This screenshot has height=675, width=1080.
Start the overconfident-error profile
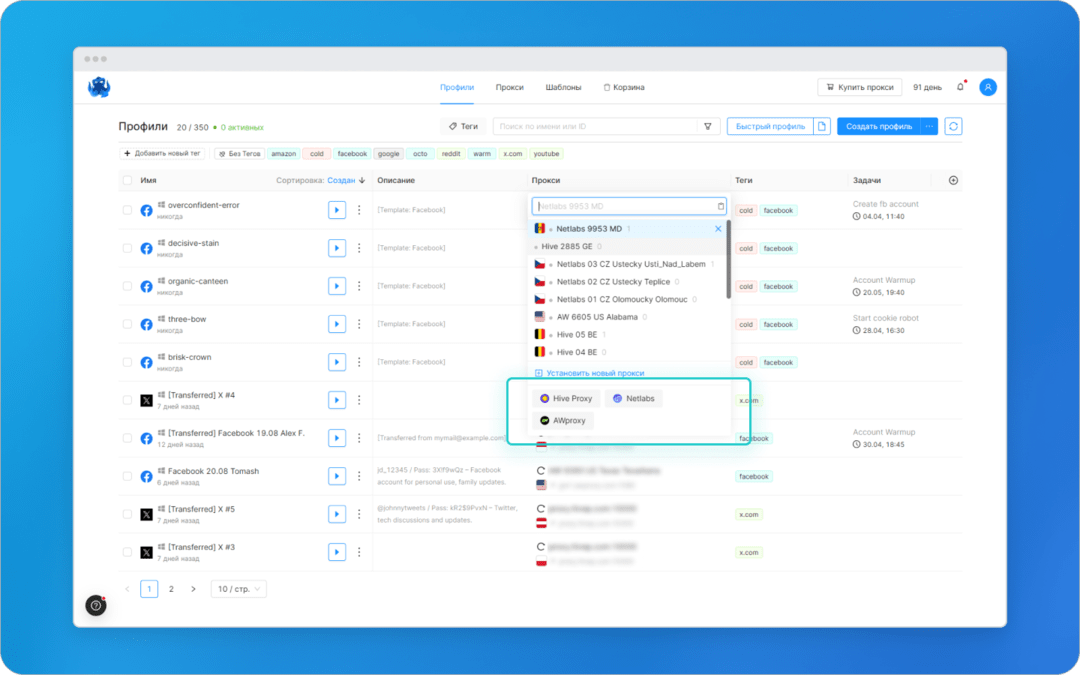pyautogui.click(x=337, y=210)
